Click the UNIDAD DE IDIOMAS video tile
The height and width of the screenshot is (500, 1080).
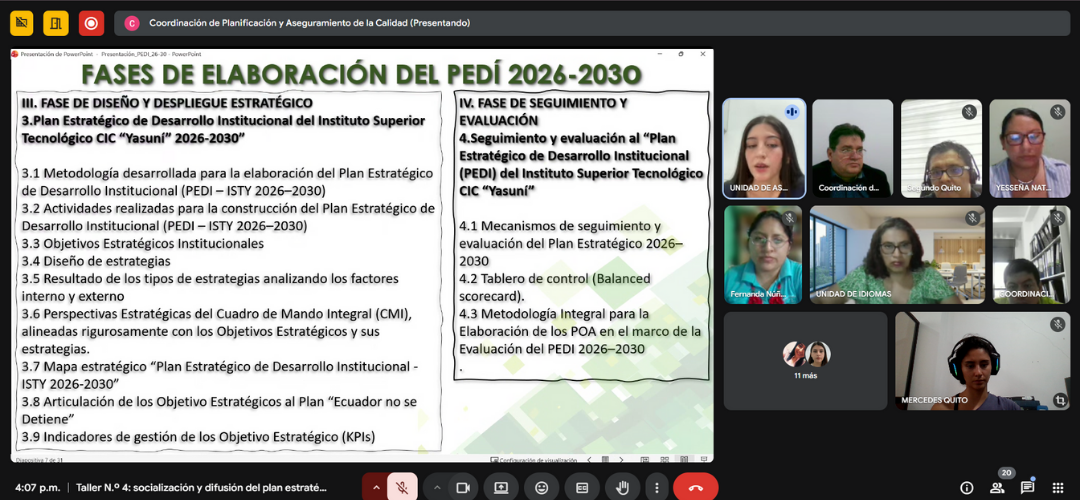click(x=895, y=254)
